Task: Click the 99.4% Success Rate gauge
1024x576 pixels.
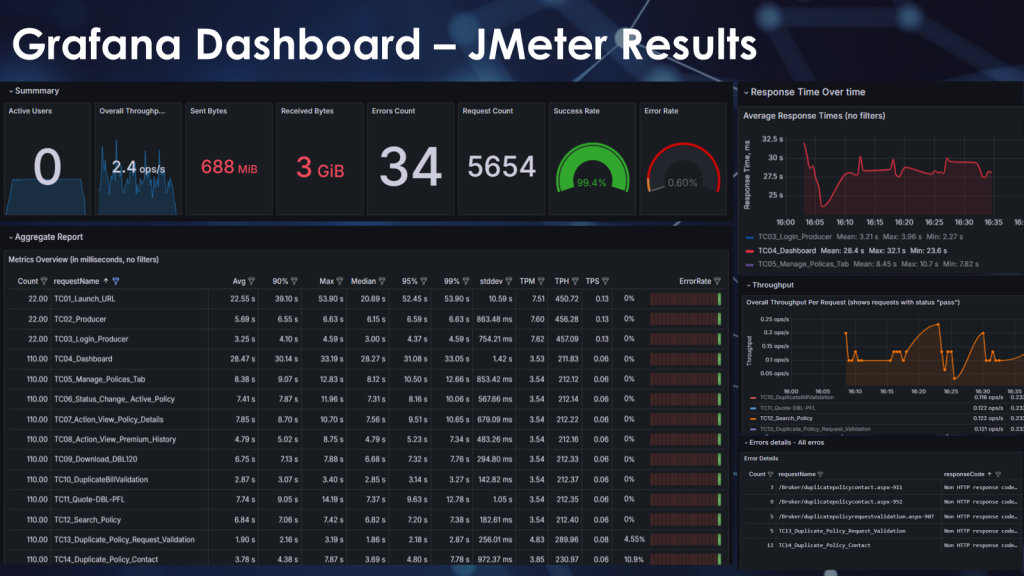Action: coord(592,168)
